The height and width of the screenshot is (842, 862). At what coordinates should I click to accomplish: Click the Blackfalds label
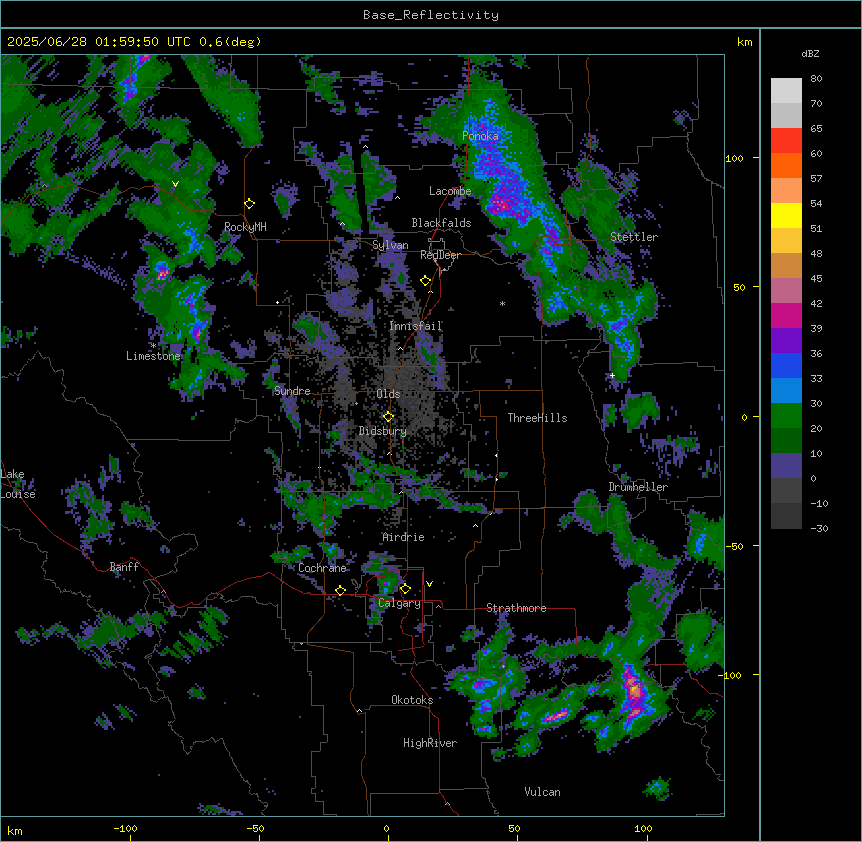441,223
